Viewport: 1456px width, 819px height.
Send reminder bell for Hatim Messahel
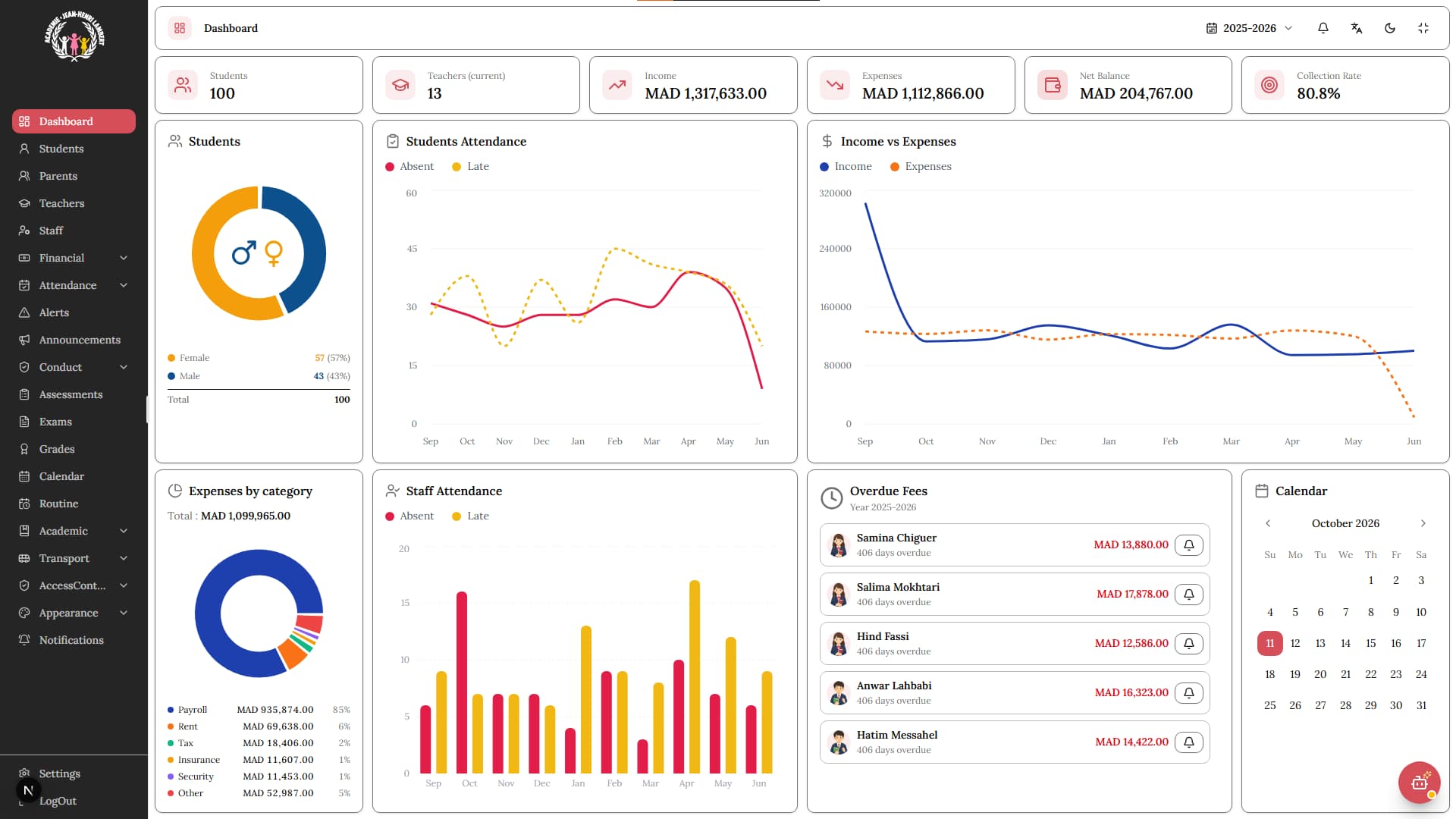[x=1189, y=742]
